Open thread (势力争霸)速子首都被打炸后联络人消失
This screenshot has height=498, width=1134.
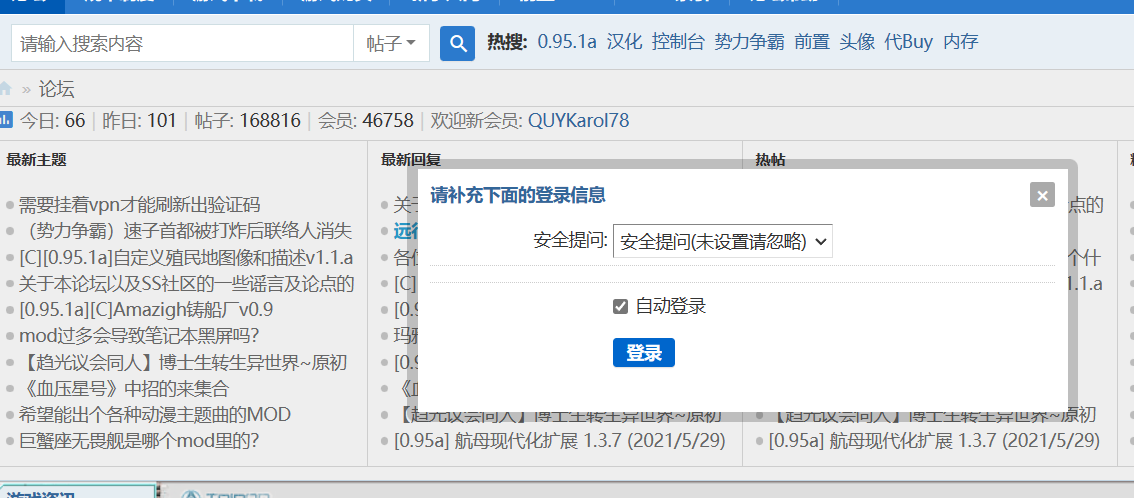[185, 231]
